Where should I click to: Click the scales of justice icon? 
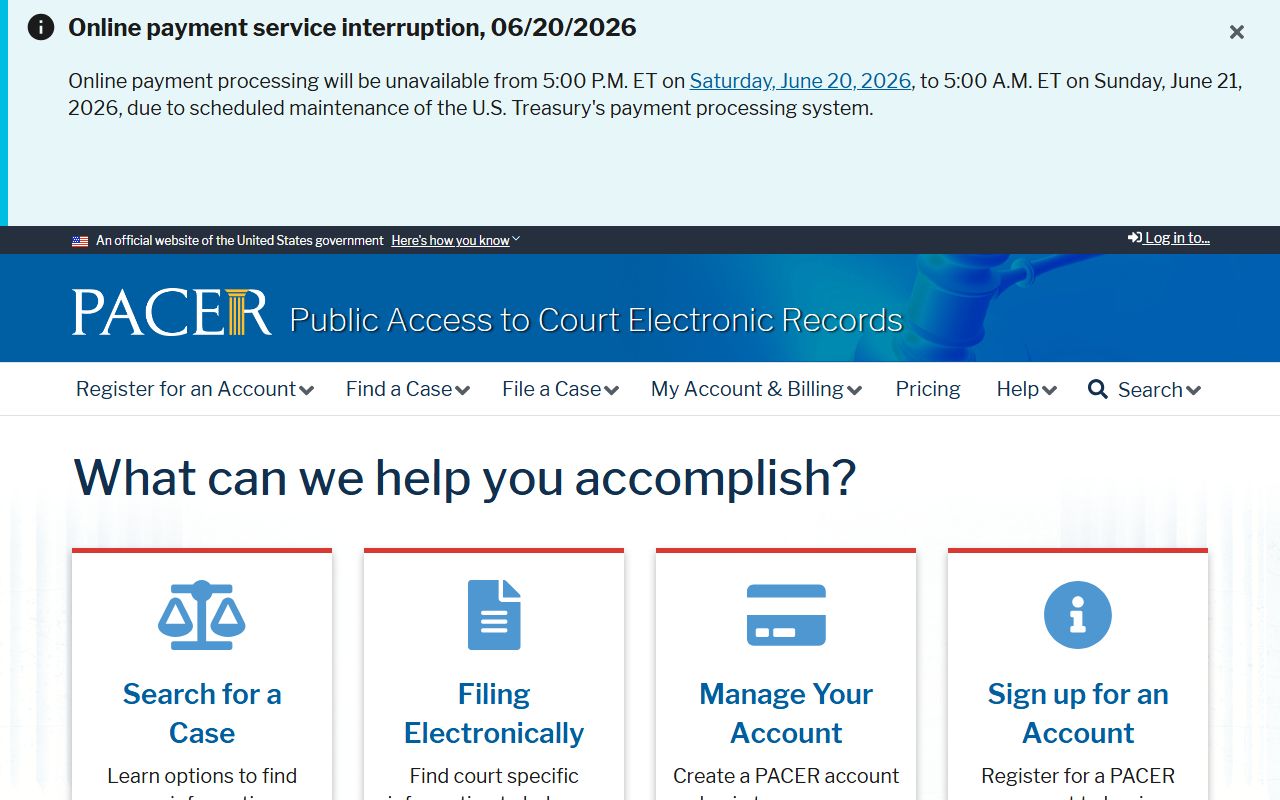click(202, 615)
